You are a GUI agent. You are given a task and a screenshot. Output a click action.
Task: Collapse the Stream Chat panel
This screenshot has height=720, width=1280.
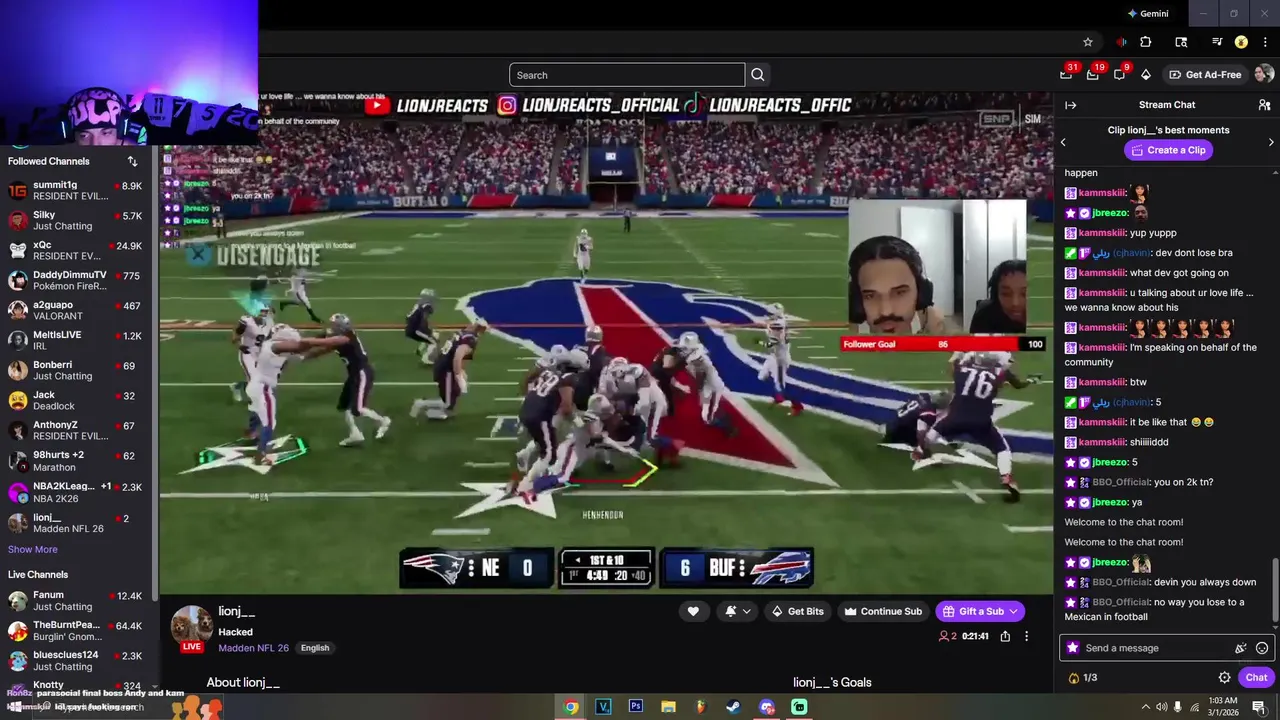[1070, 105]
